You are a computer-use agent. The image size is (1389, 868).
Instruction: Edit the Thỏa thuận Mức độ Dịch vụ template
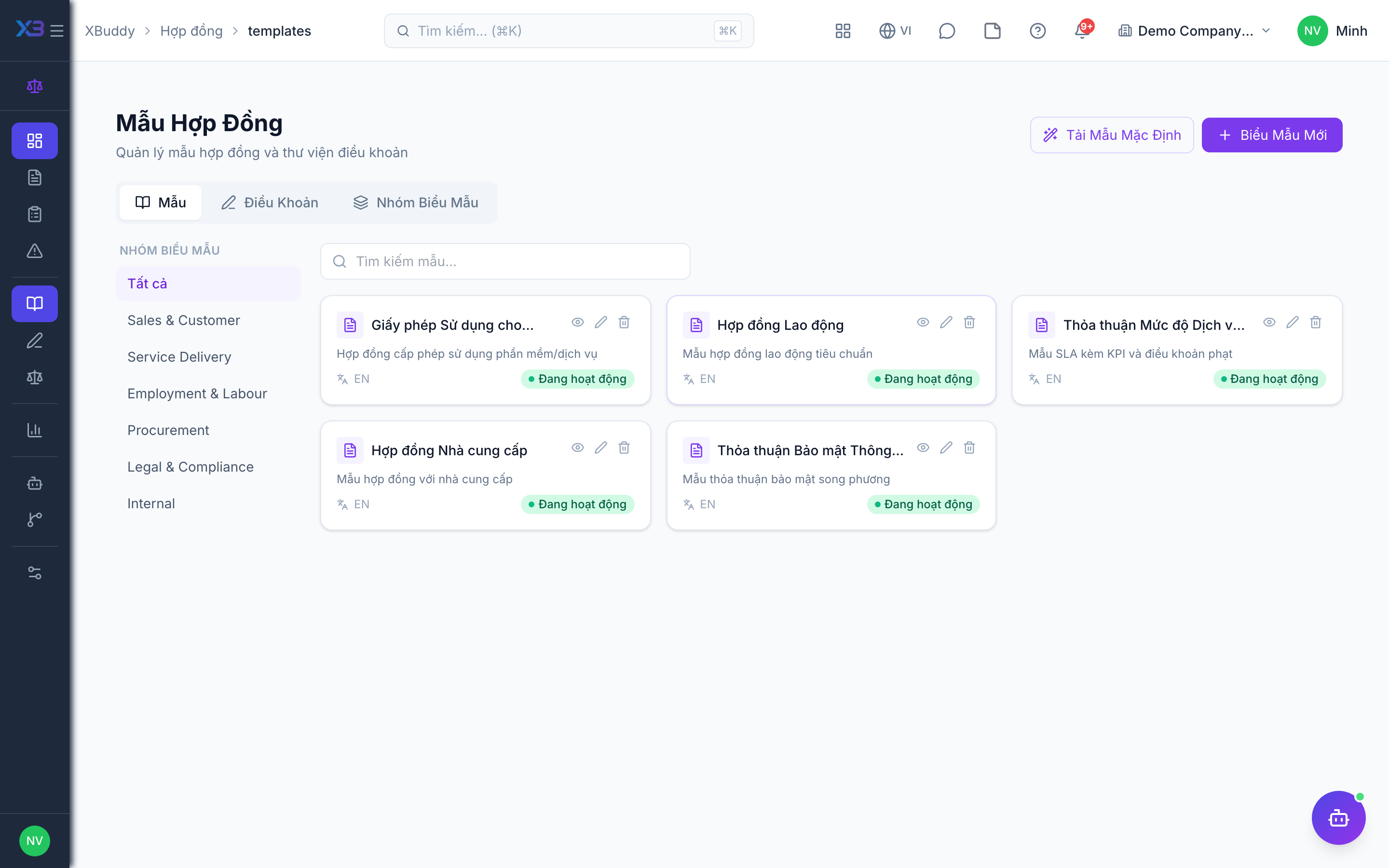(1293, 323)
